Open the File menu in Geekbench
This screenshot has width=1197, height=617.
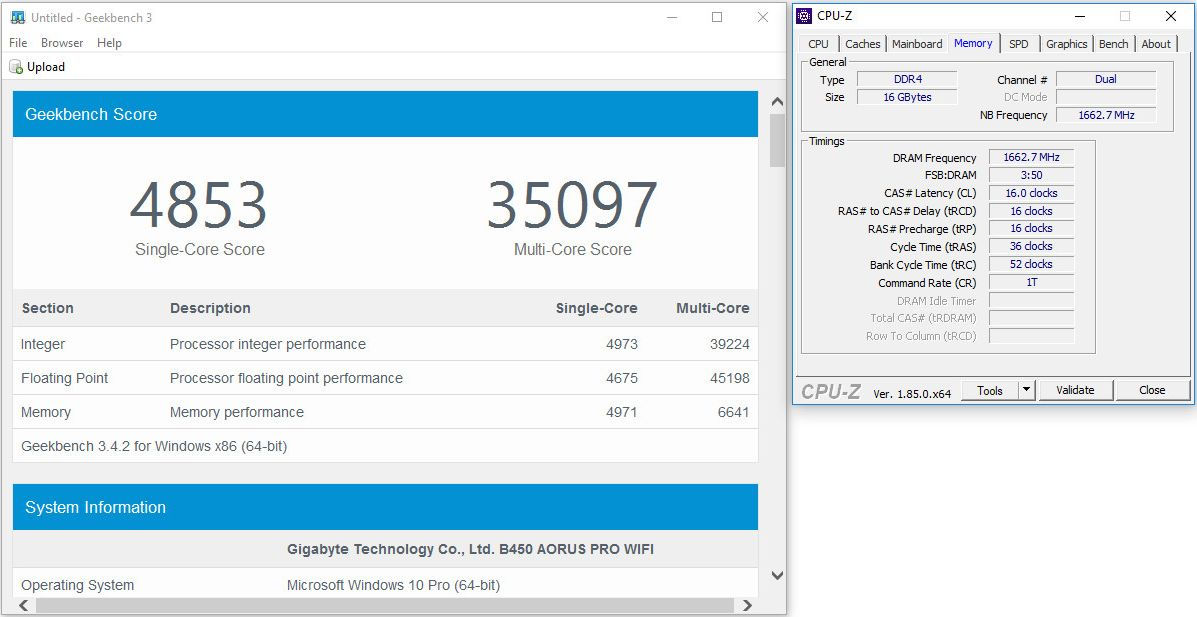pos(18,43)
